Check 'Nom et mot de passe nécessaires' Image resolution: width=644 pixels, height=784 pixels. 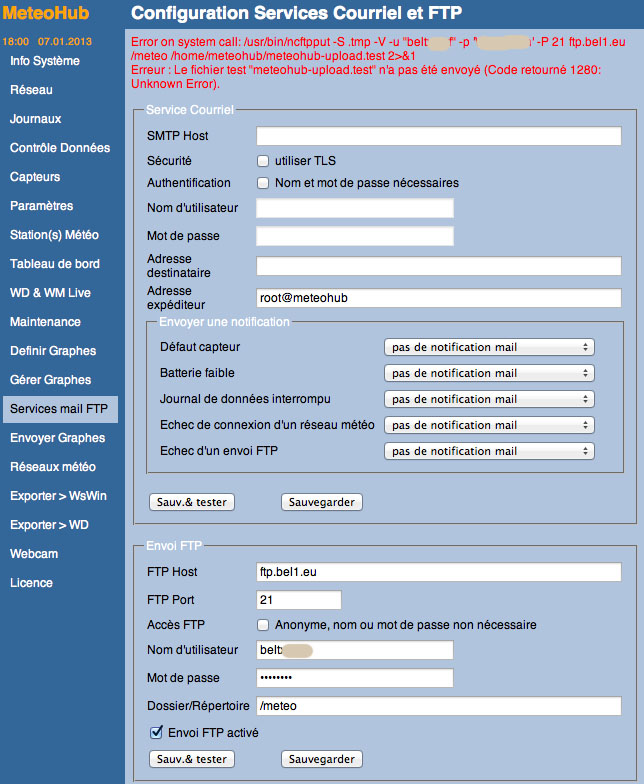[x=263, y=184]
